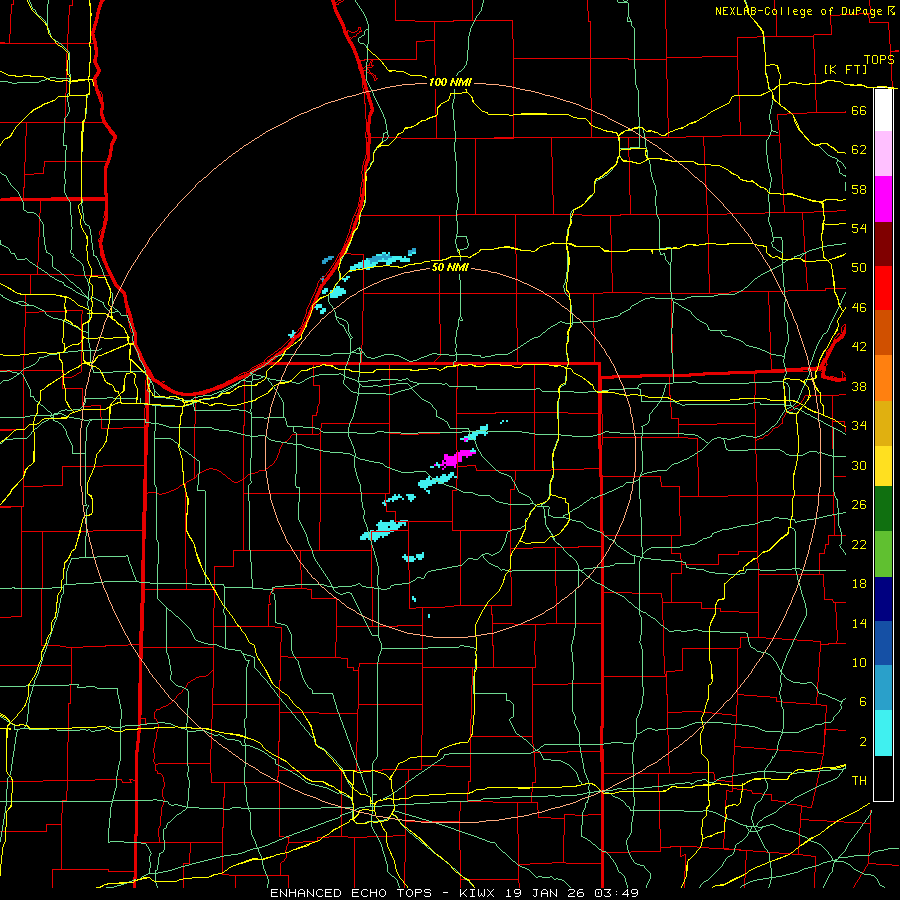
Task: Click the 66 value on the scale
Action: pos(859,110)
